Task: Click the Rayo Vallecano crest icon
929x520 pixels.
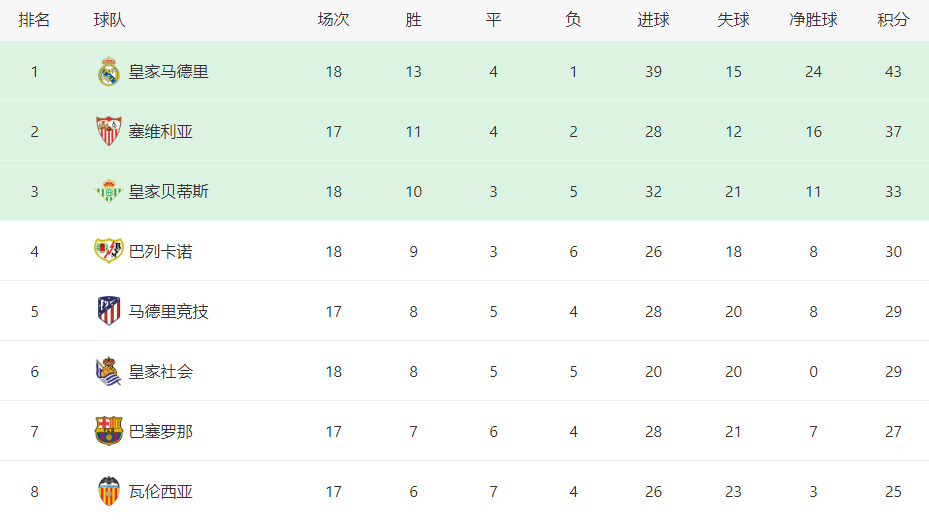Action: [x=109, y=251]
